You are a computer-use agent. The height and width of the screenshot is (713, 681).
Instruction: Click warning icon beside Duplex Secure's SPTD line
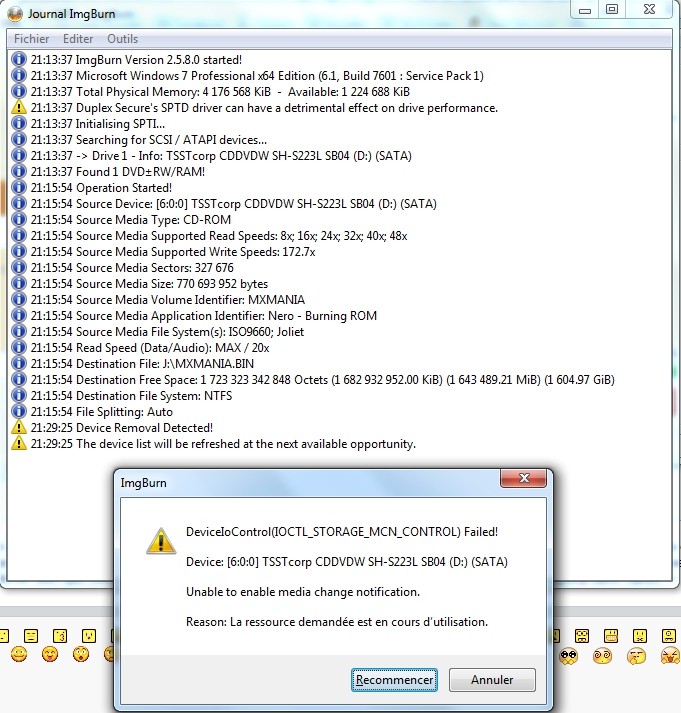[19, 107]
